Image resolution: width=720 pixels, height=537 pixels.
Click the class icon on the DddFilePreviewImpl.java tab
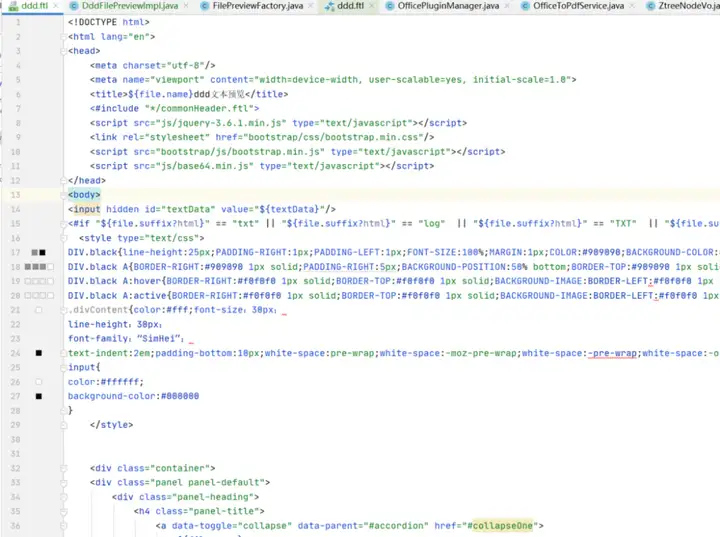73,6
